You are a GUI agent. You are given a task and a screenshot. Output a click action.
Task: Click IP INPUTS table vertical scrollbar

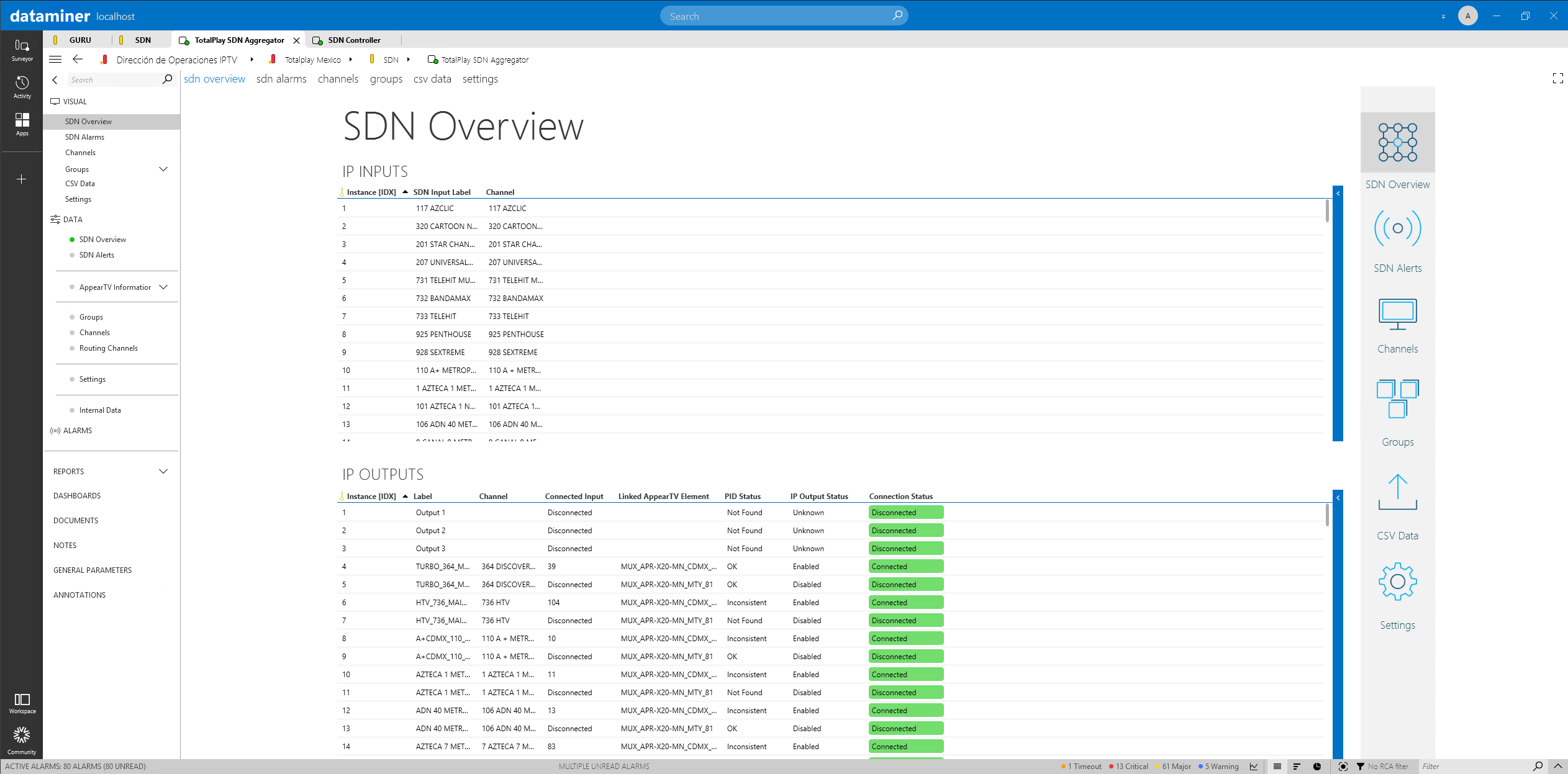[x=1327, y=211]
